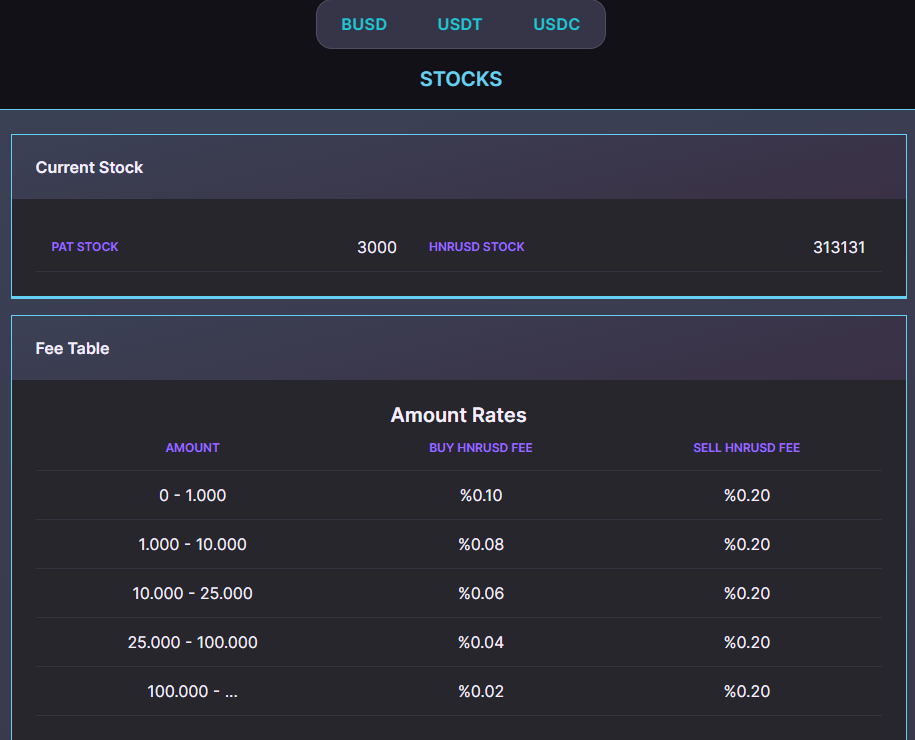Click the %0.10 buy fee value
The height and width of the screenshot is (740, 915).
tap(480, 495)
